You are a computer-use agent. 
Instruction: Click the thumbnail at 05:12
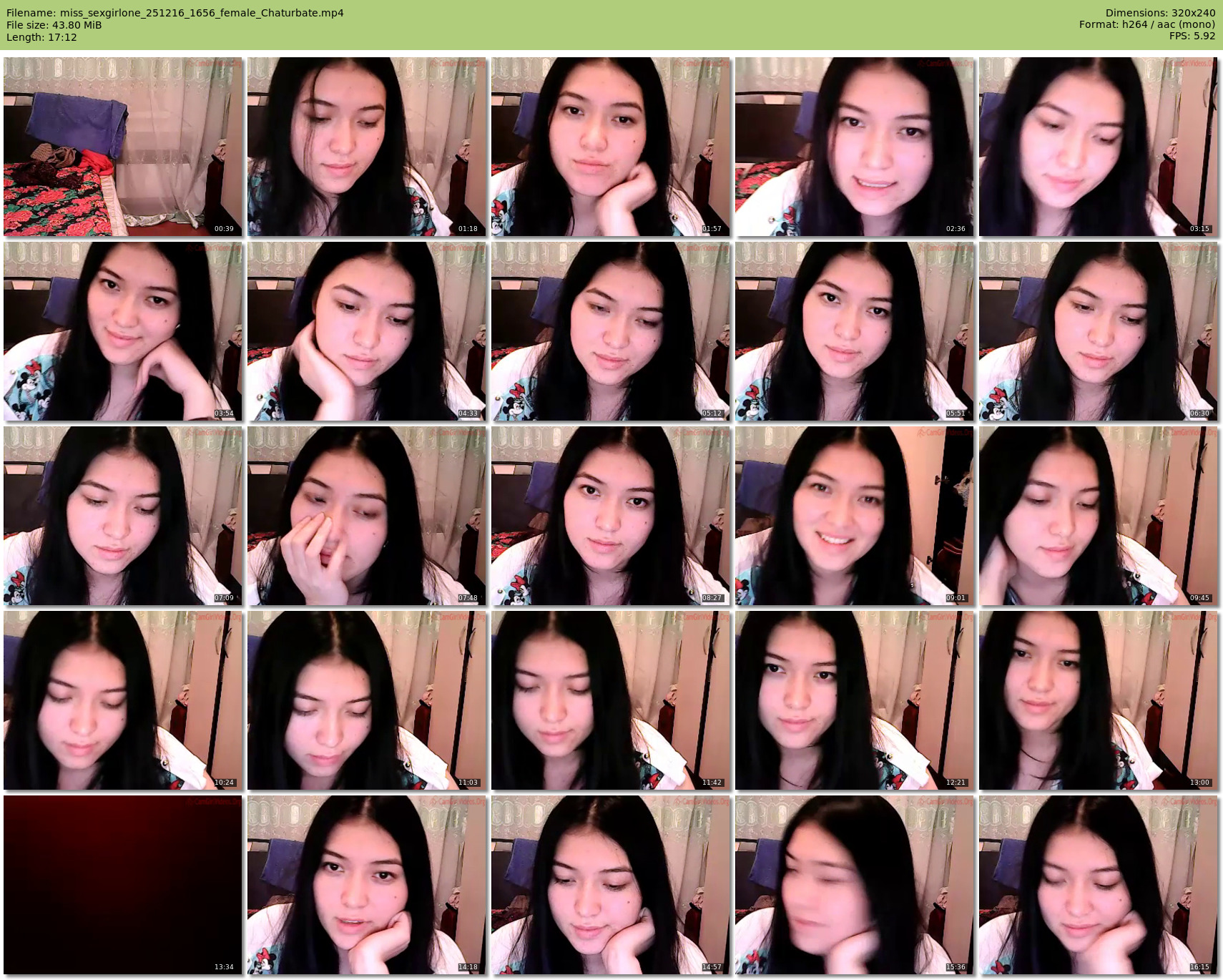610,331
